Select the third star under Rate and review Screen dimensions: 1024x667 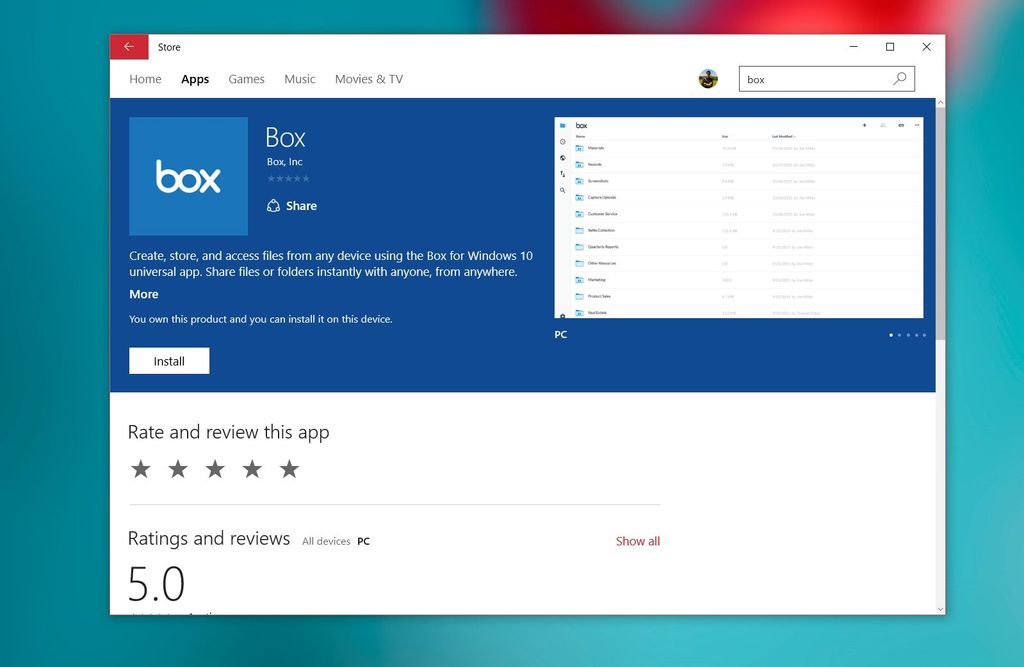point(215,468)
